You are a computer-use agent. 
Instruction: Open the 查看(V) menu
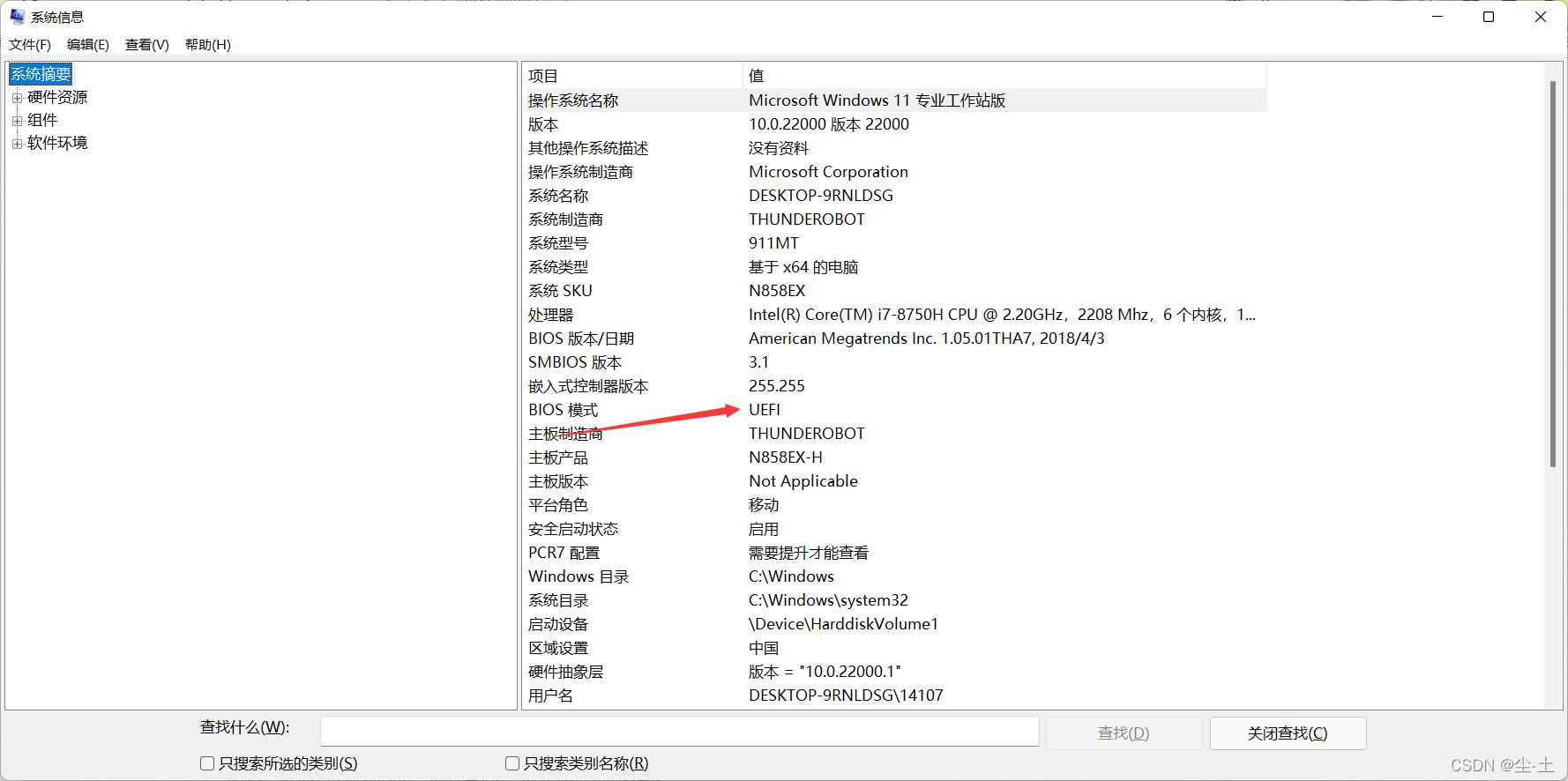pyautogui.click(x=147, y=45)
